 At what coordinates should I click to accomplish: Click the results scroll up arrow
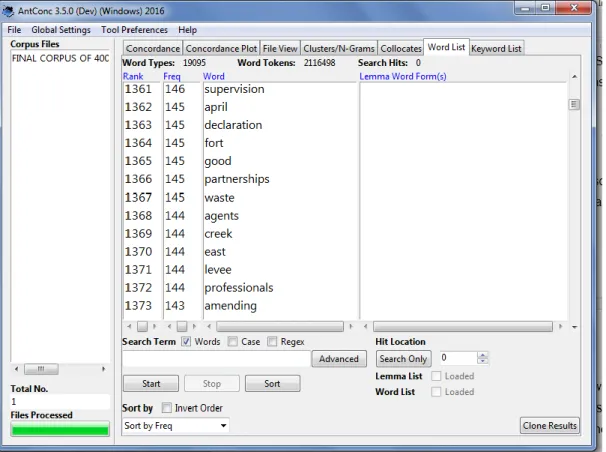click(x=574, y=77)
